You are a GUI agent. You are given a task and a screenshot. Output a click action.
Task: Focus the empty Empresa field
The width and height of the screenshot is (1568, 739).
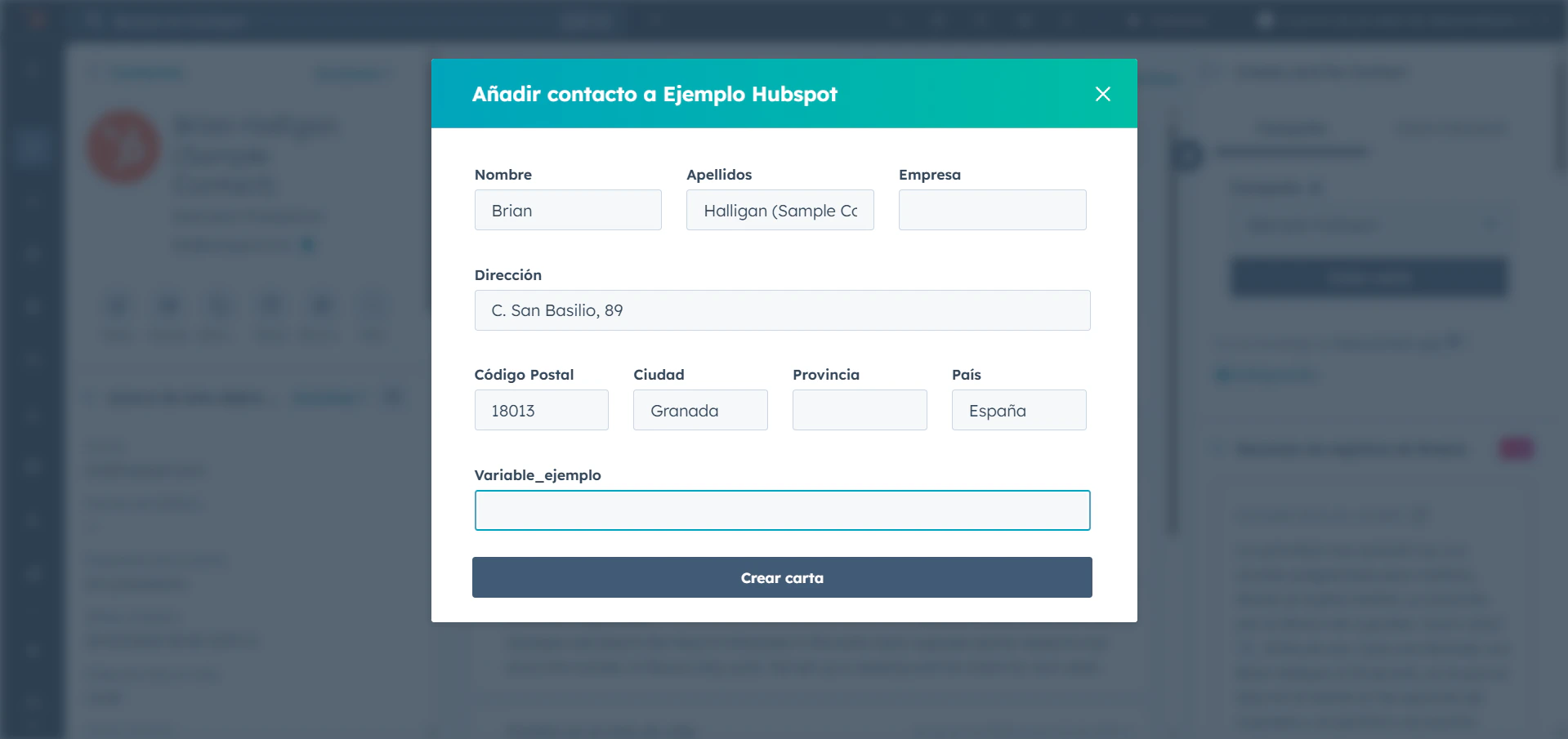[x=992, y=210]
